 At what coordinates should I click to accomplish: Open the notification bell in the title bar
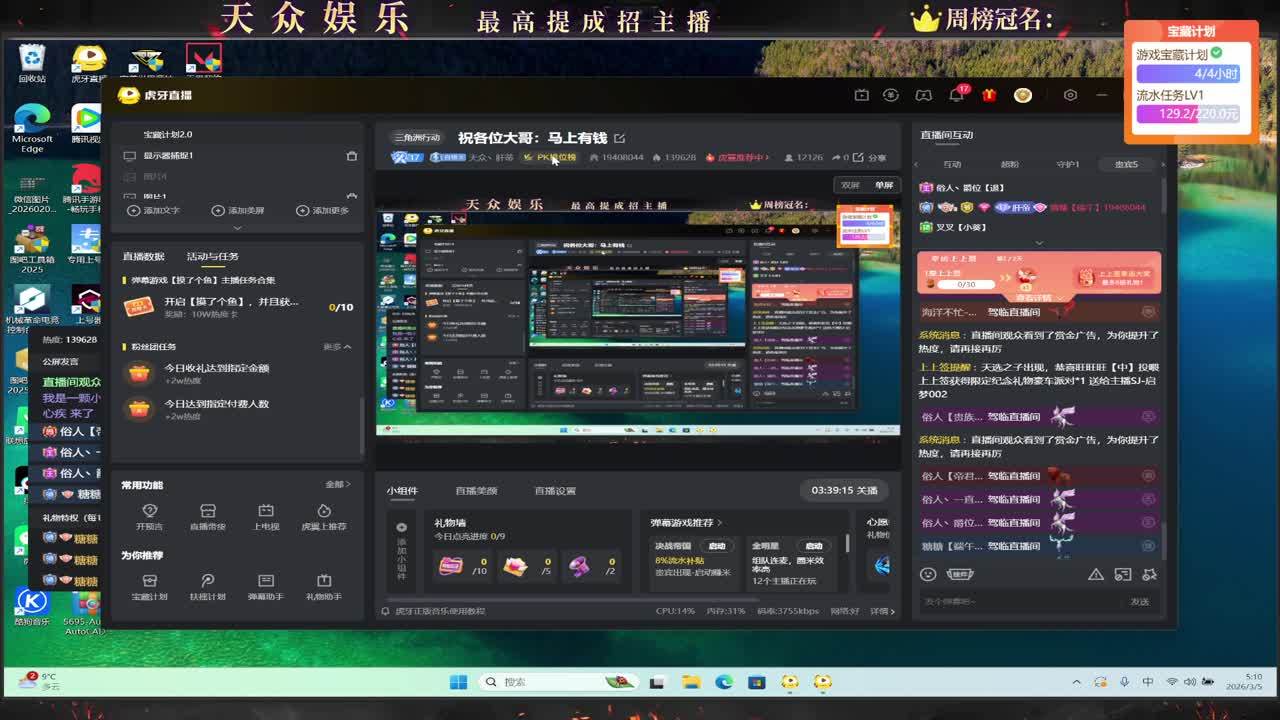click(x=957, y=95)
